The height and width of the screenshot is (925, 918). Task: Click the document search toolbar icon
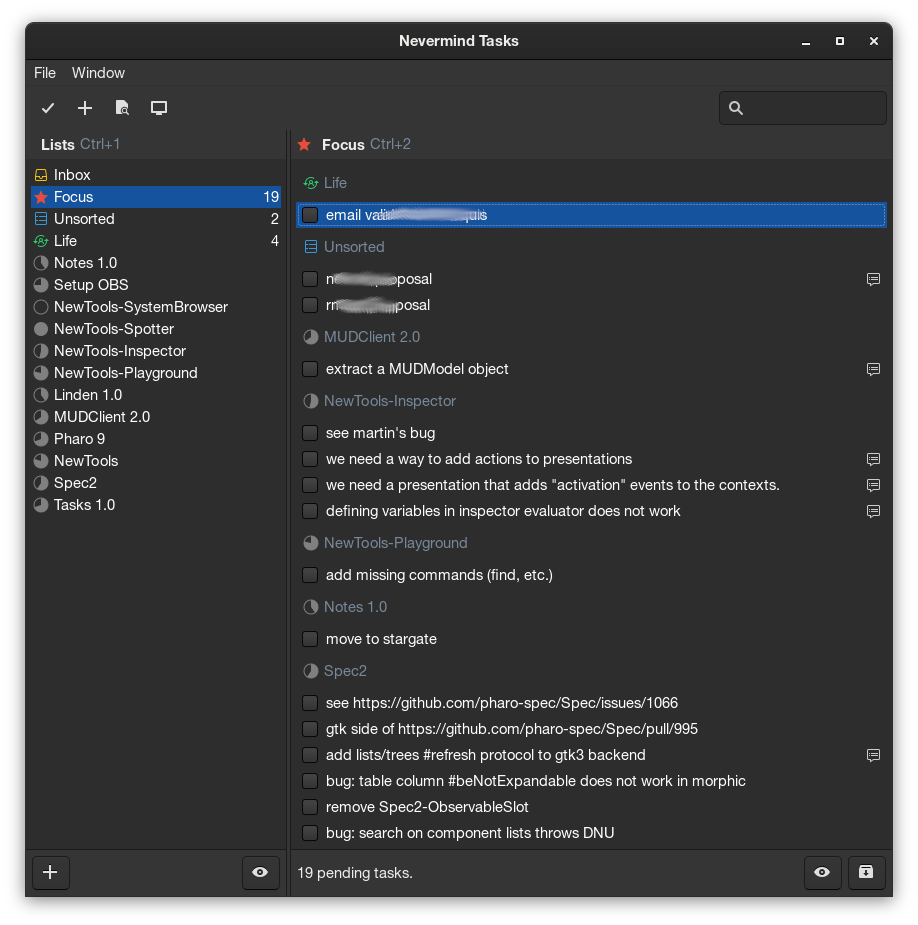pyautogui.click(x=122, y=108)
